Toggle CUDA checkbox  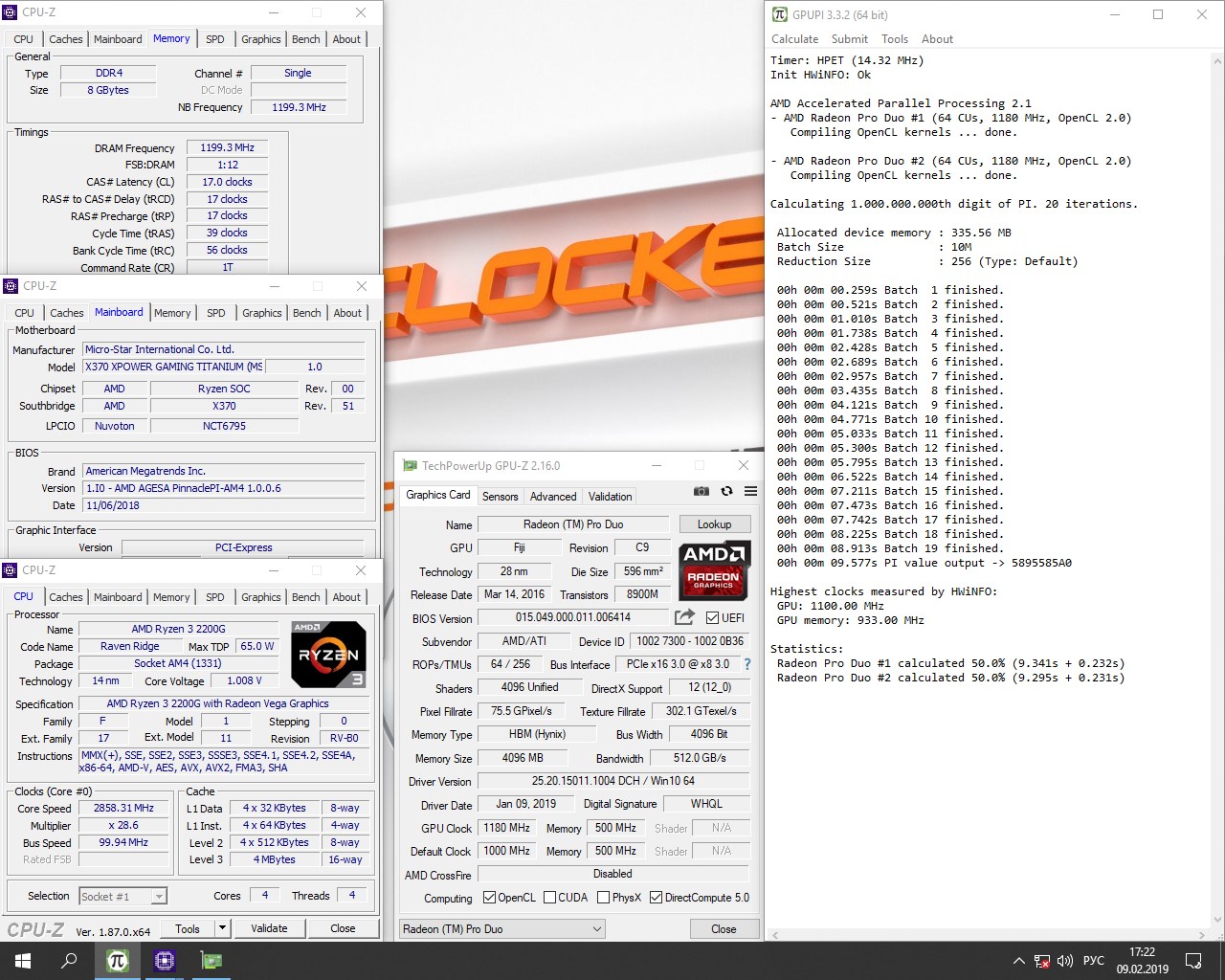tap(549, 898)
